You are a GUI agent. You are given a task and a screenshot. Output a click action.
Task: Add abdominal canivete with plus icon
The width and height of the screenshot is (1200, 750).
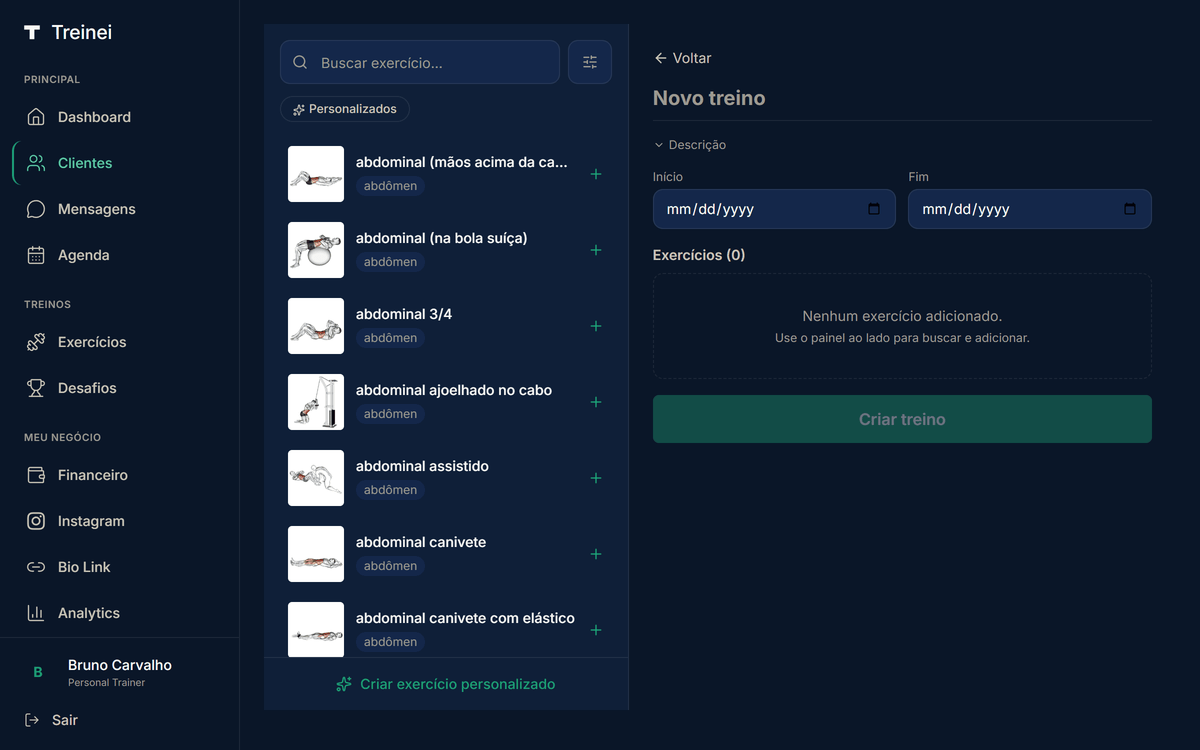tap(596, 554)
